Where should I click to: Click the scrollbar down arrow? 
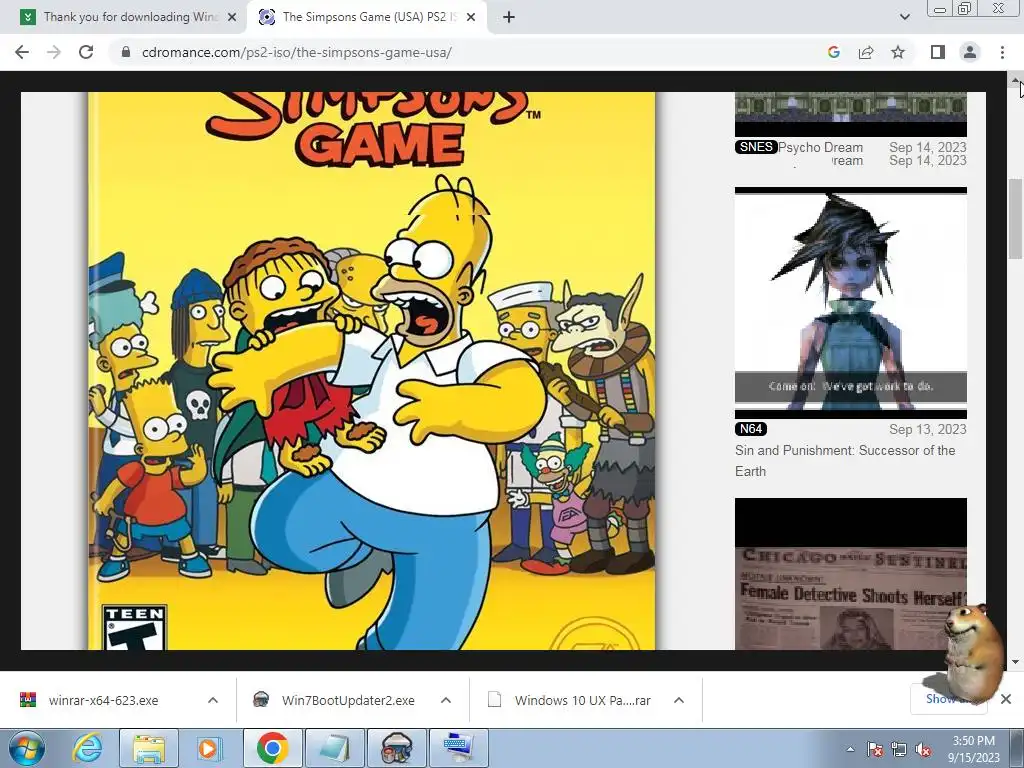[x=1016, y=662]
